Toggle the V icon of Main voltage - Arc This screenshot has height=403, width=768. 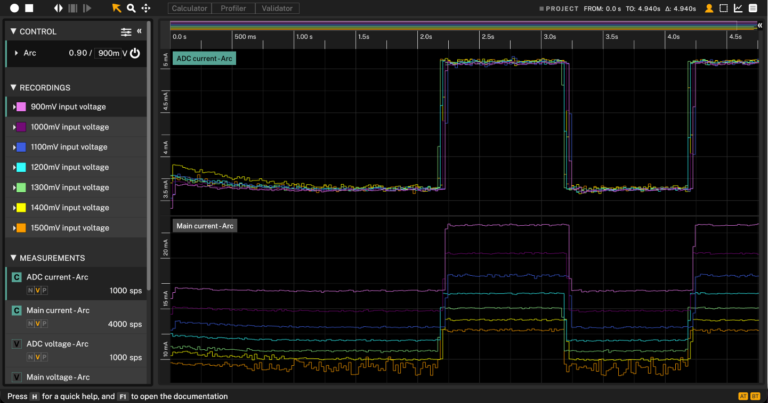coord(16,377)
